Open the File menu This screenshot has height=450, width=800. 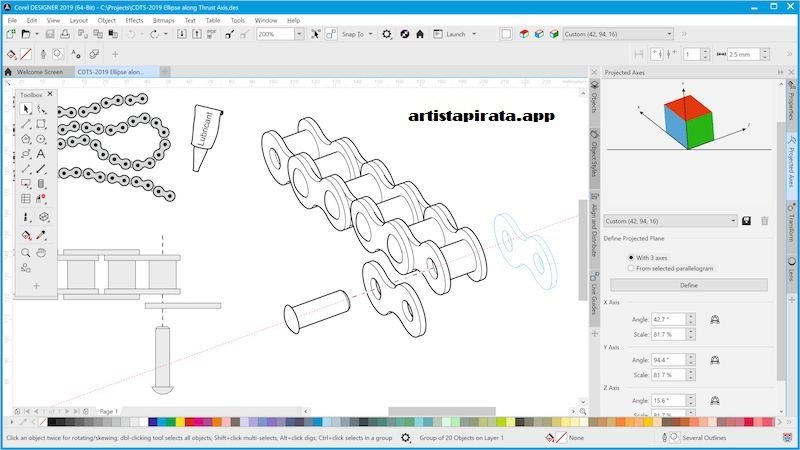(x=12, y=20)
